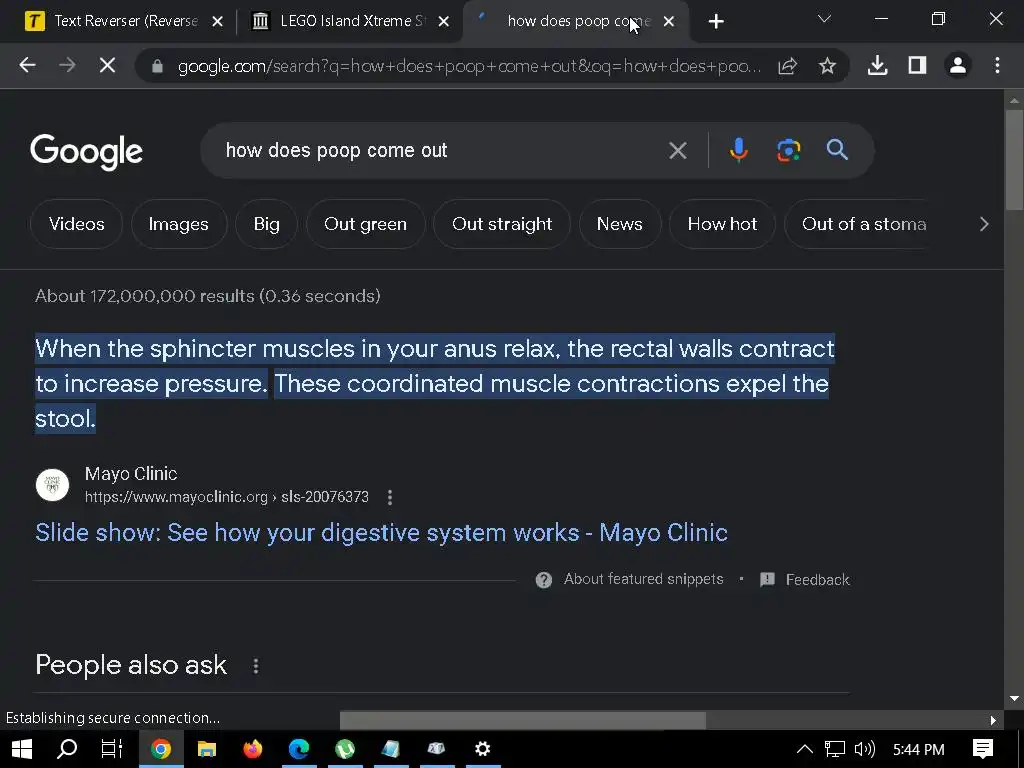View site info via the lock icon
Screen dimensions: 1024x768
click(157, 66)
